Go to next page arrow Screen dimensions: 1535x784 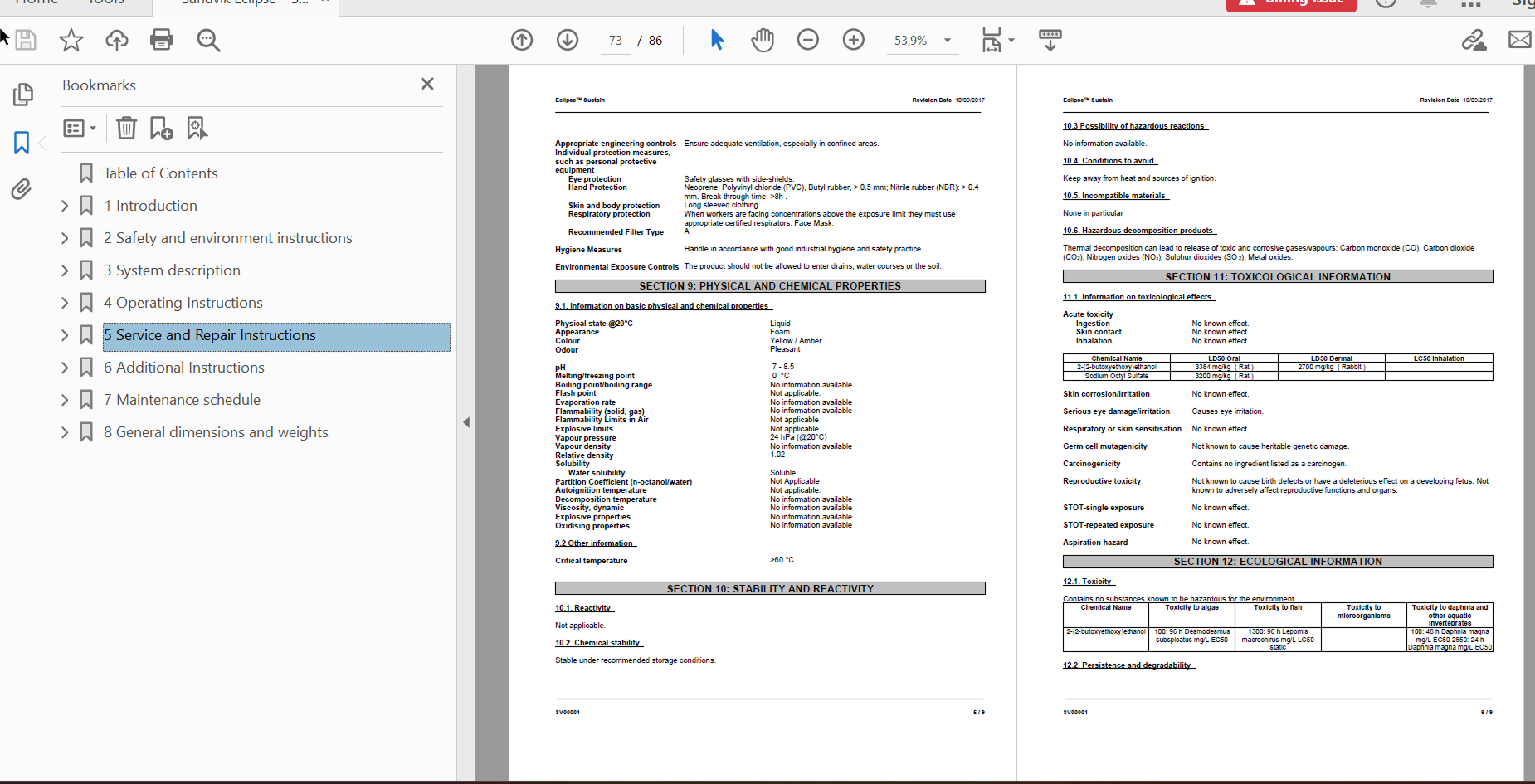pyautogui.click(x=568, y=40)
